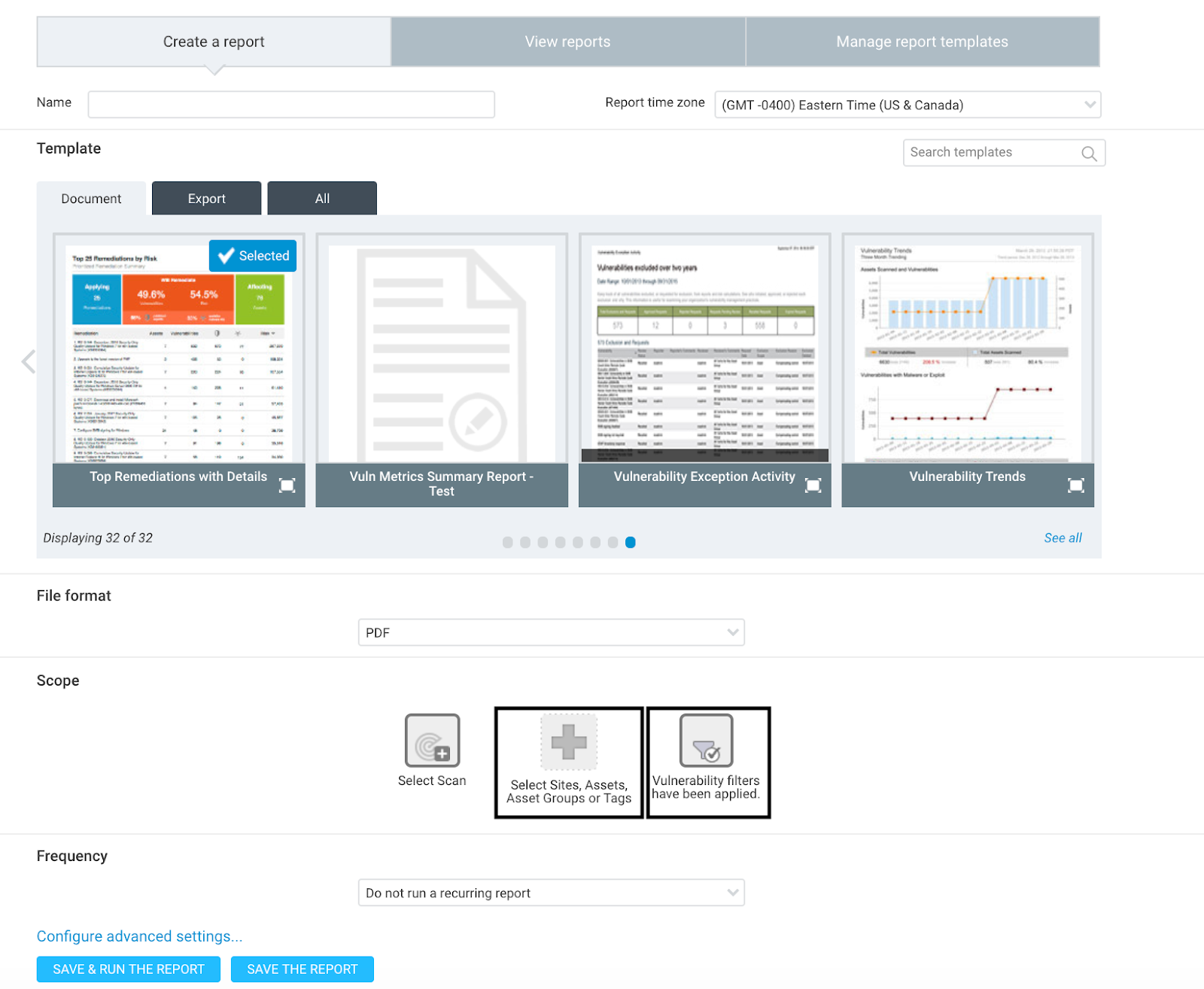Switch to the View reports tab
Image resolution: width=1204 pixels, height=989 pixels.
567,42
